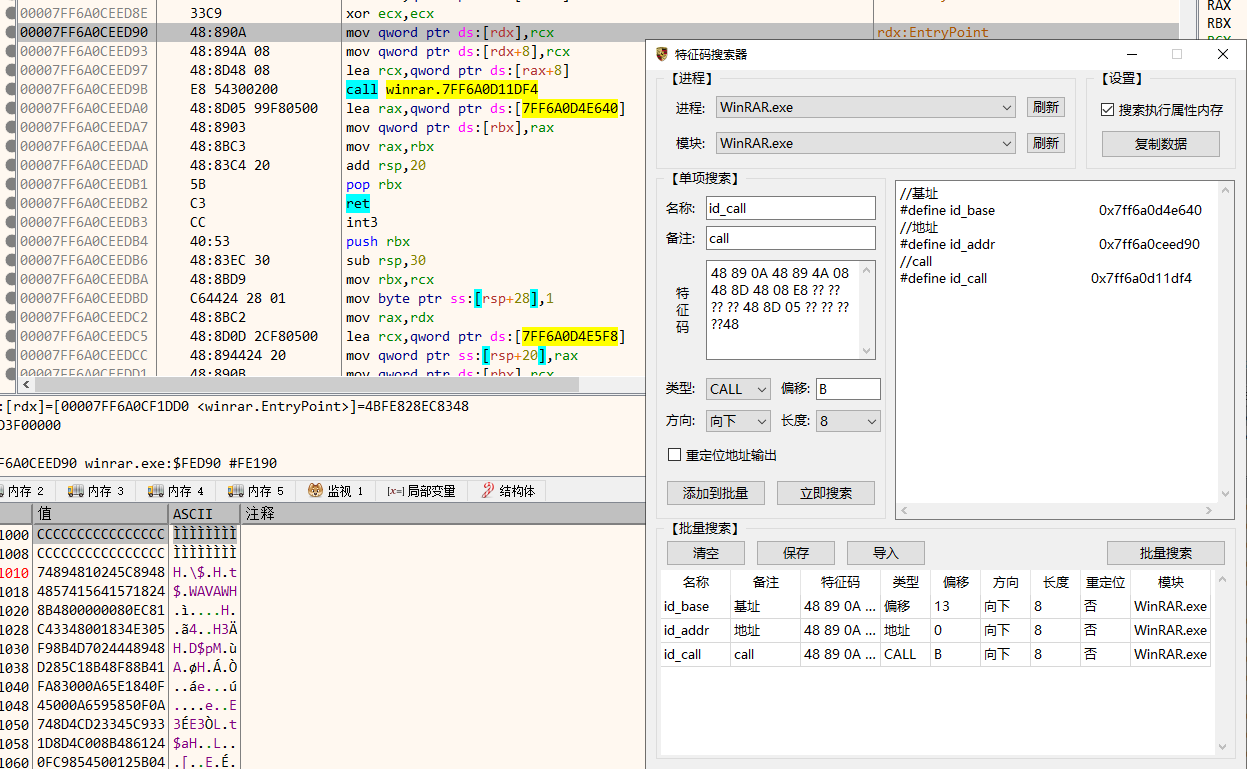Open the 长度 length dropdown
The image size is (1247, 769).
[848, 421]
